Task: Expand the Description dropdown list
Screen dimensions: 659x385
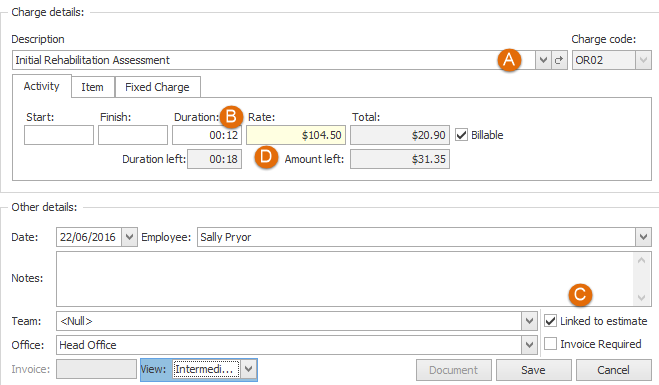Action: 543,60
